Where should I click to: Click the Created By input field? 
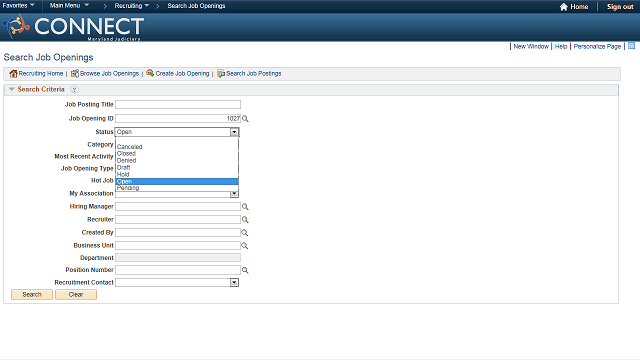coord(178,233)
